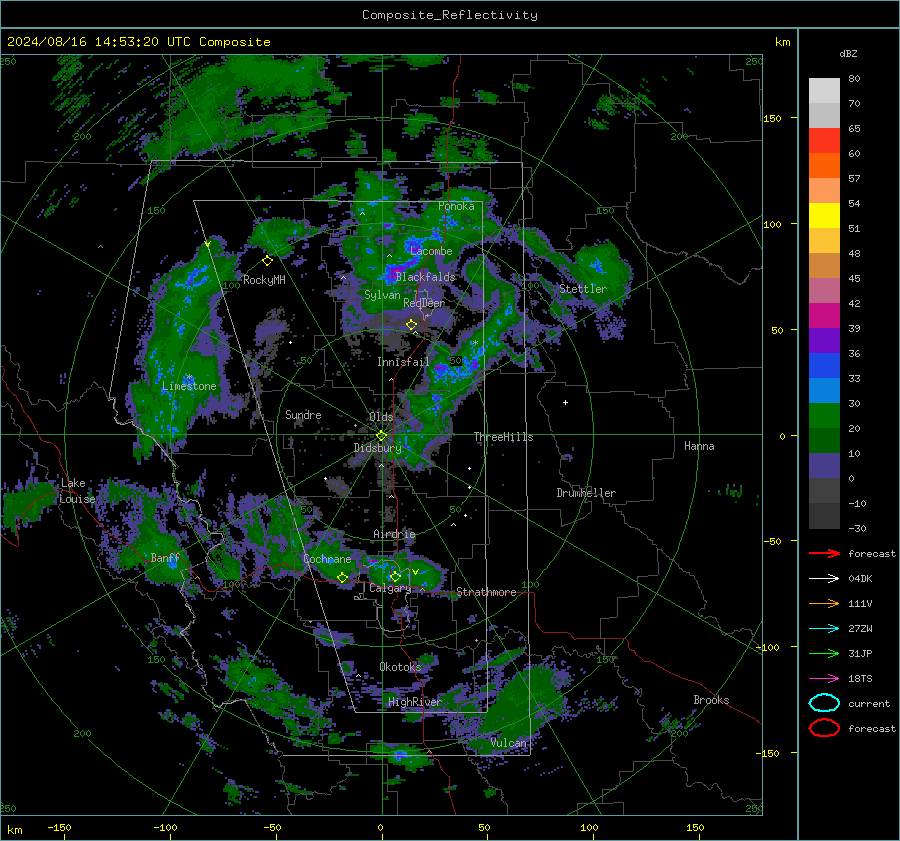Select the Banff label
Screen dimensions: 900x841
165,557
